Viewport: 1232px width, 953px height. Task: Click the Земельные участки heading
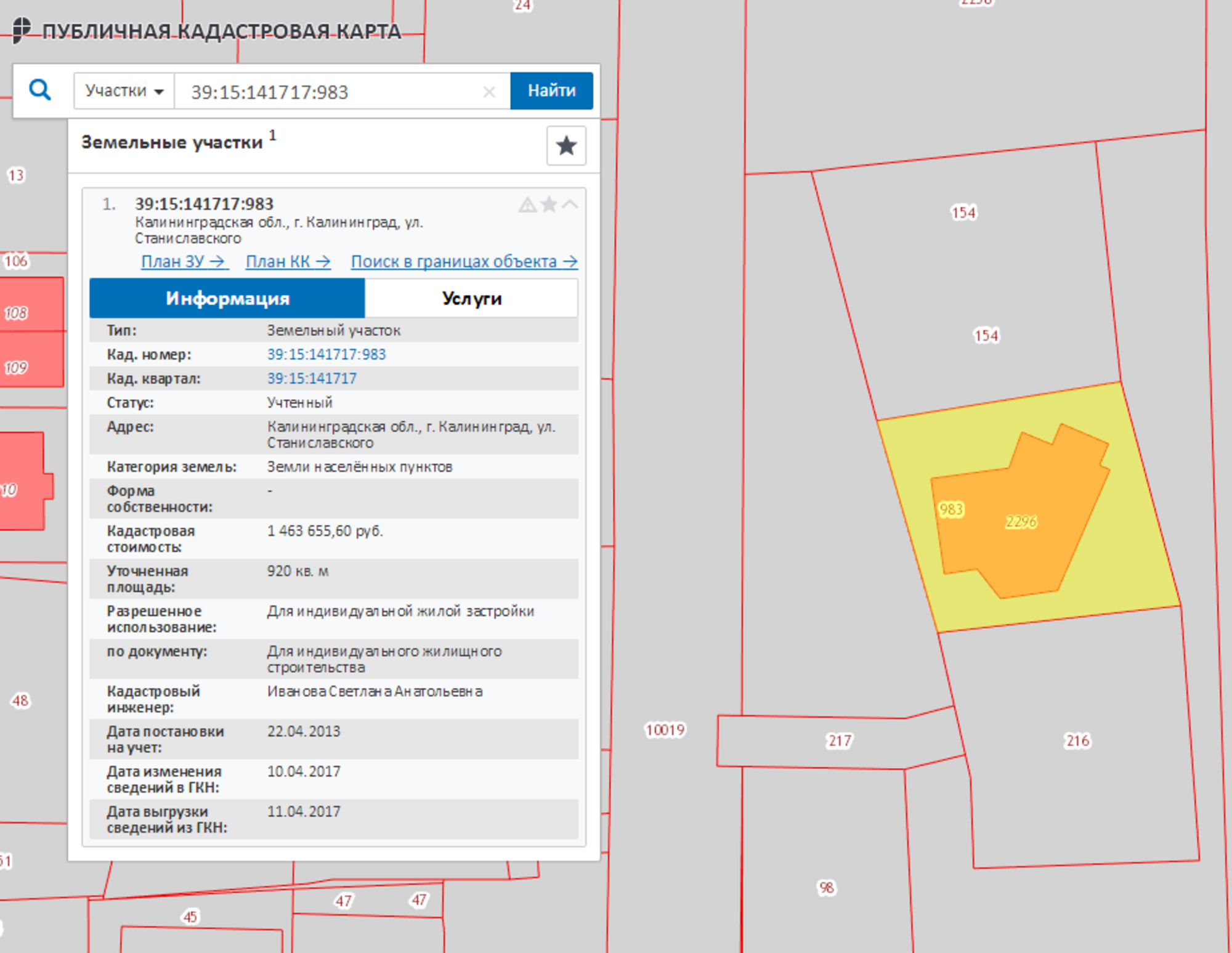point(172,142)
